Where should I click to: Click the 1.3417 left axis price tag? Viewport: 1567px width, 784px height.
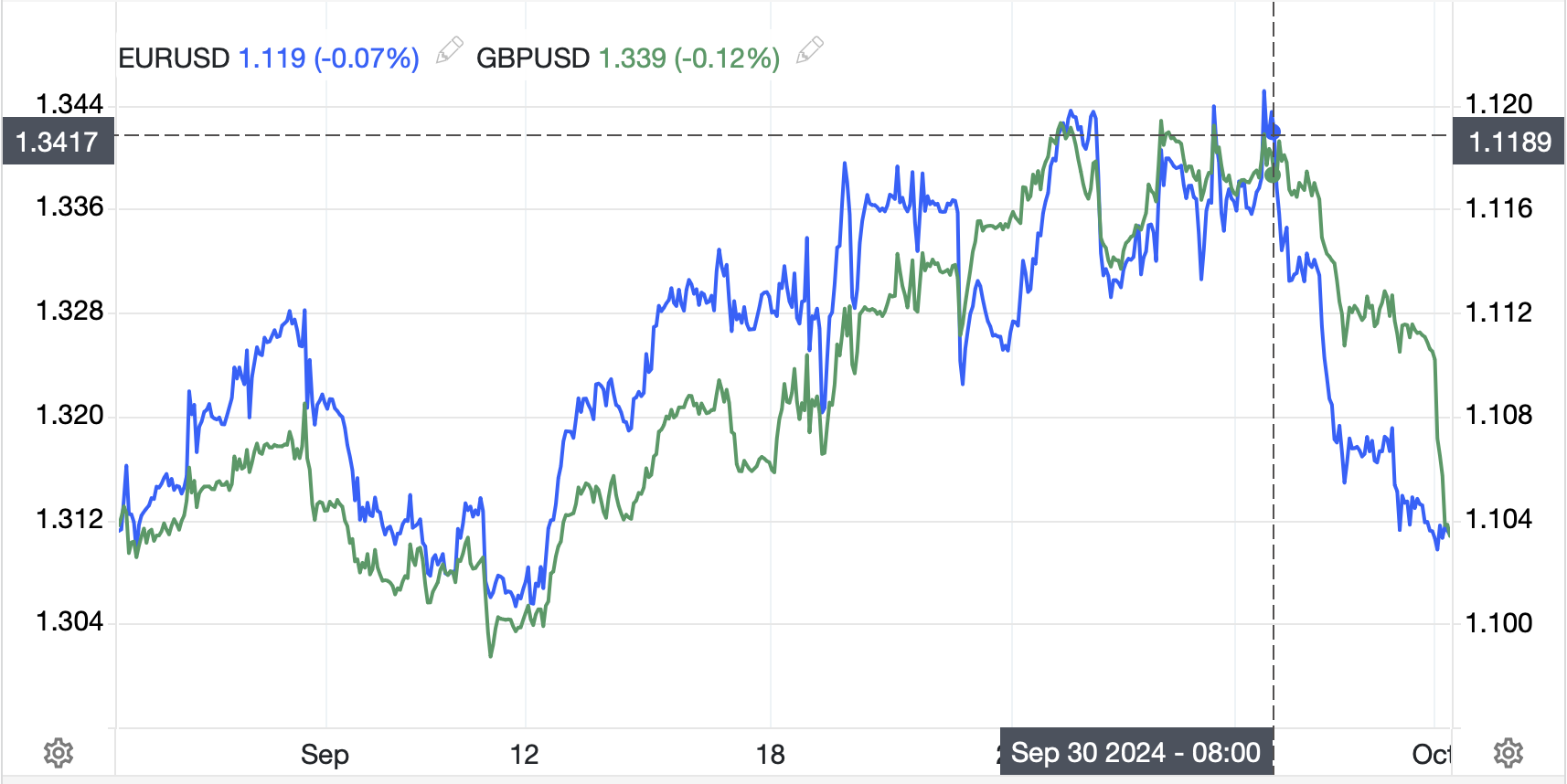pos(58,142)
